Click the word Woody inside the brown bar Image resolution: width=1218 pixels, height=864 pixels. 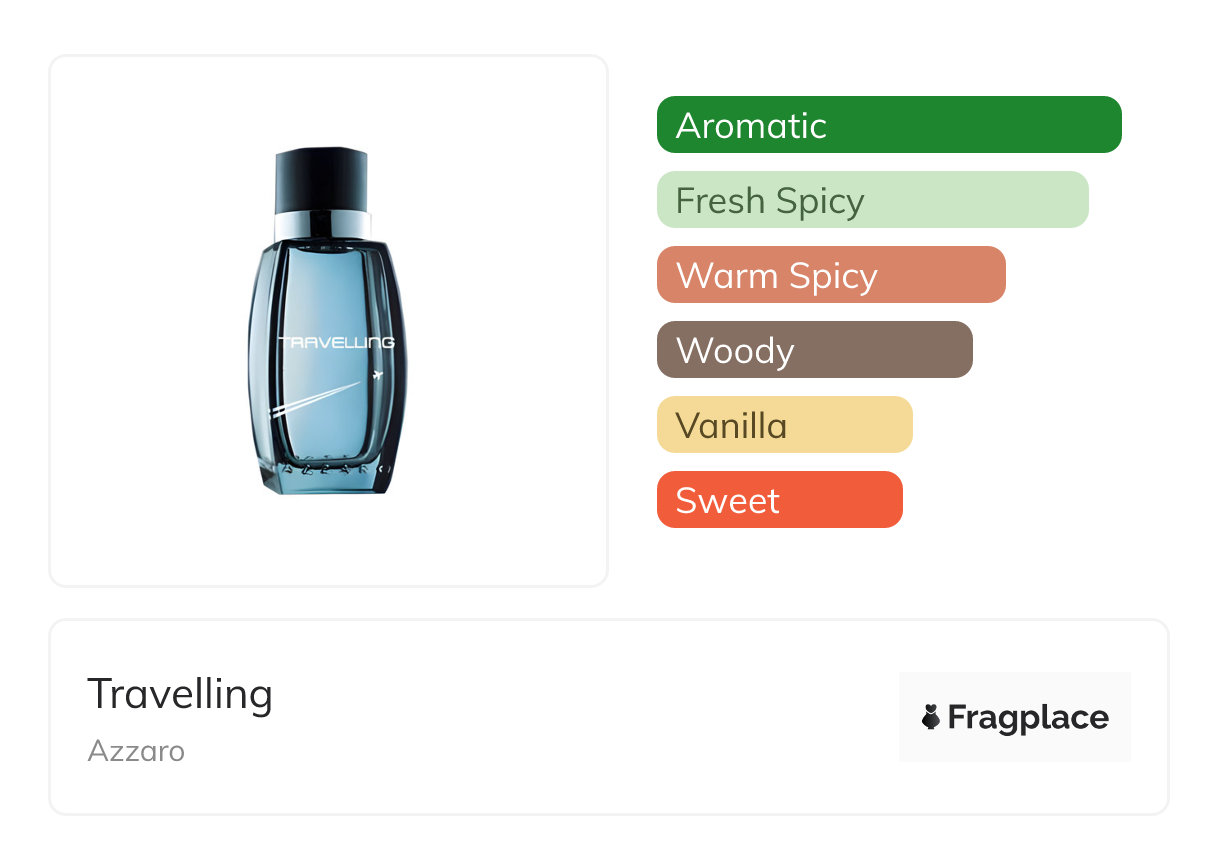click(x=735, y=351)
